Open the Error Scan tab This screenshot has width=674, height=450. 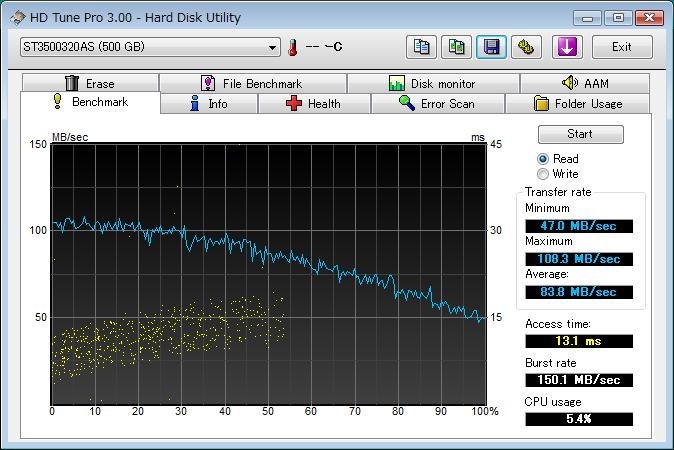pos(437,103)
